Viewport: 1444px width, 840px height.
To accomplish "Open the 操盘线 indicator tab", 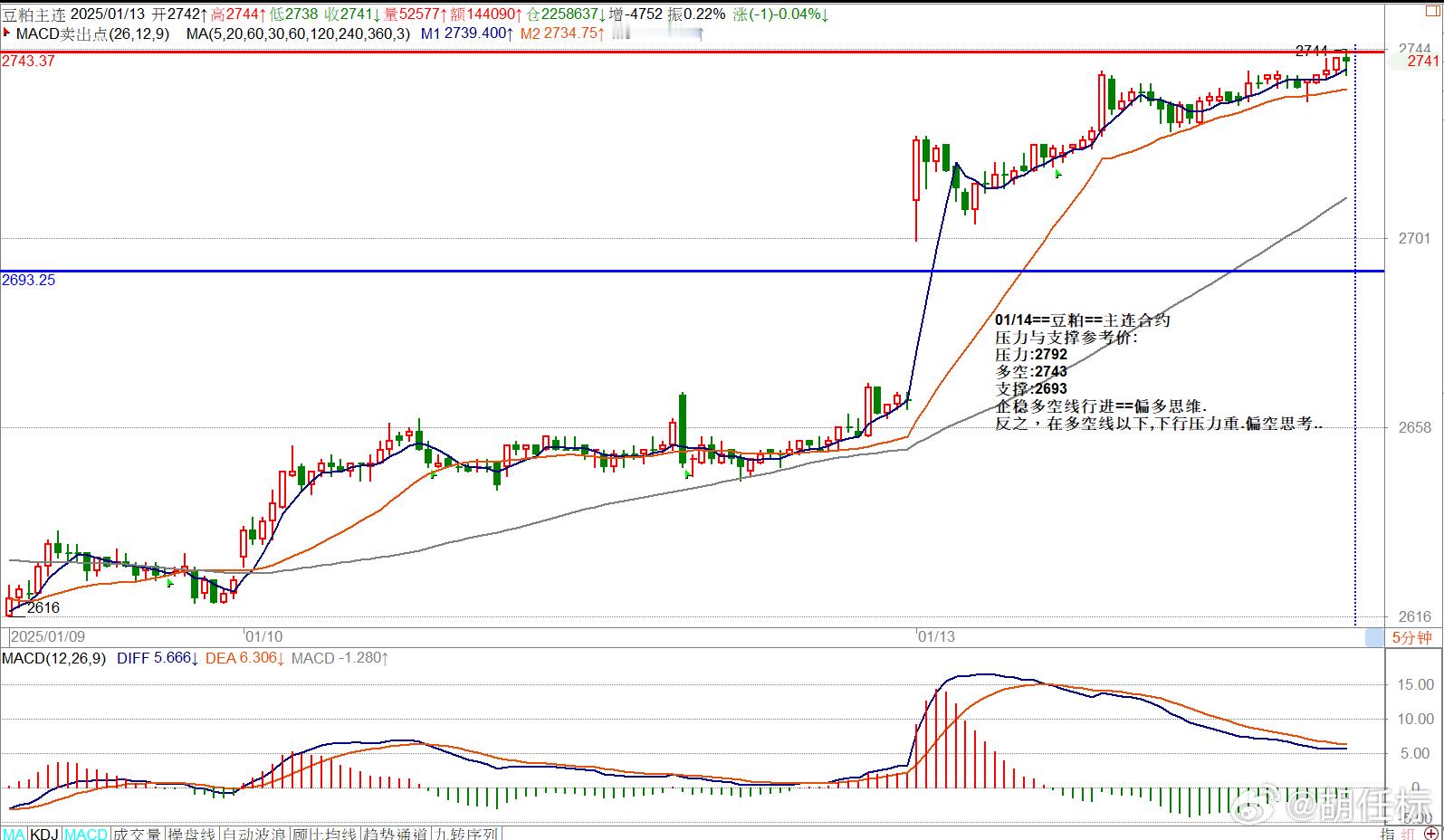I will 191,834.
